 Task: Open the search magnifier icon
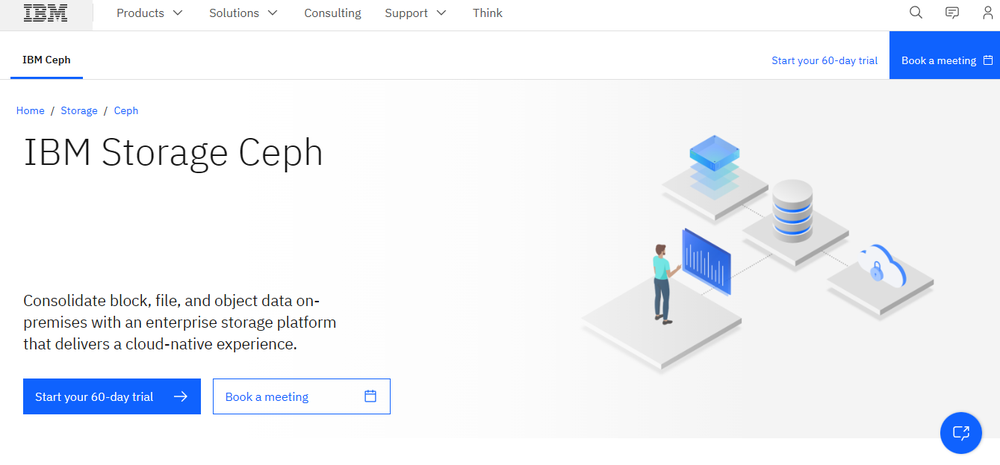coord(916,13)
